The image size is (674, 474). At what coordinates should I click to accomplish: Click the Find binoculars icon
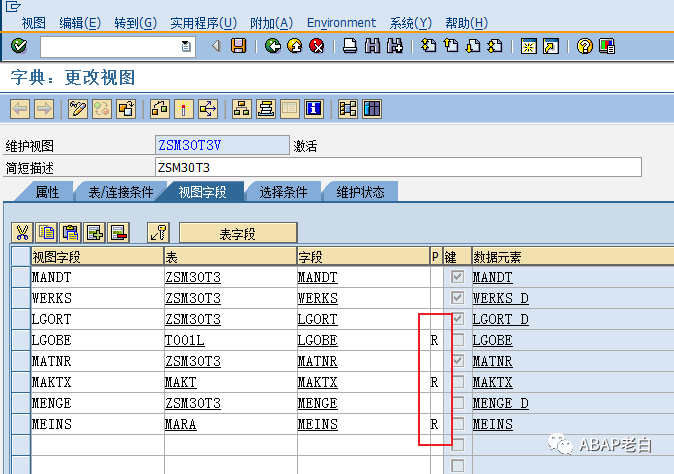372,46
